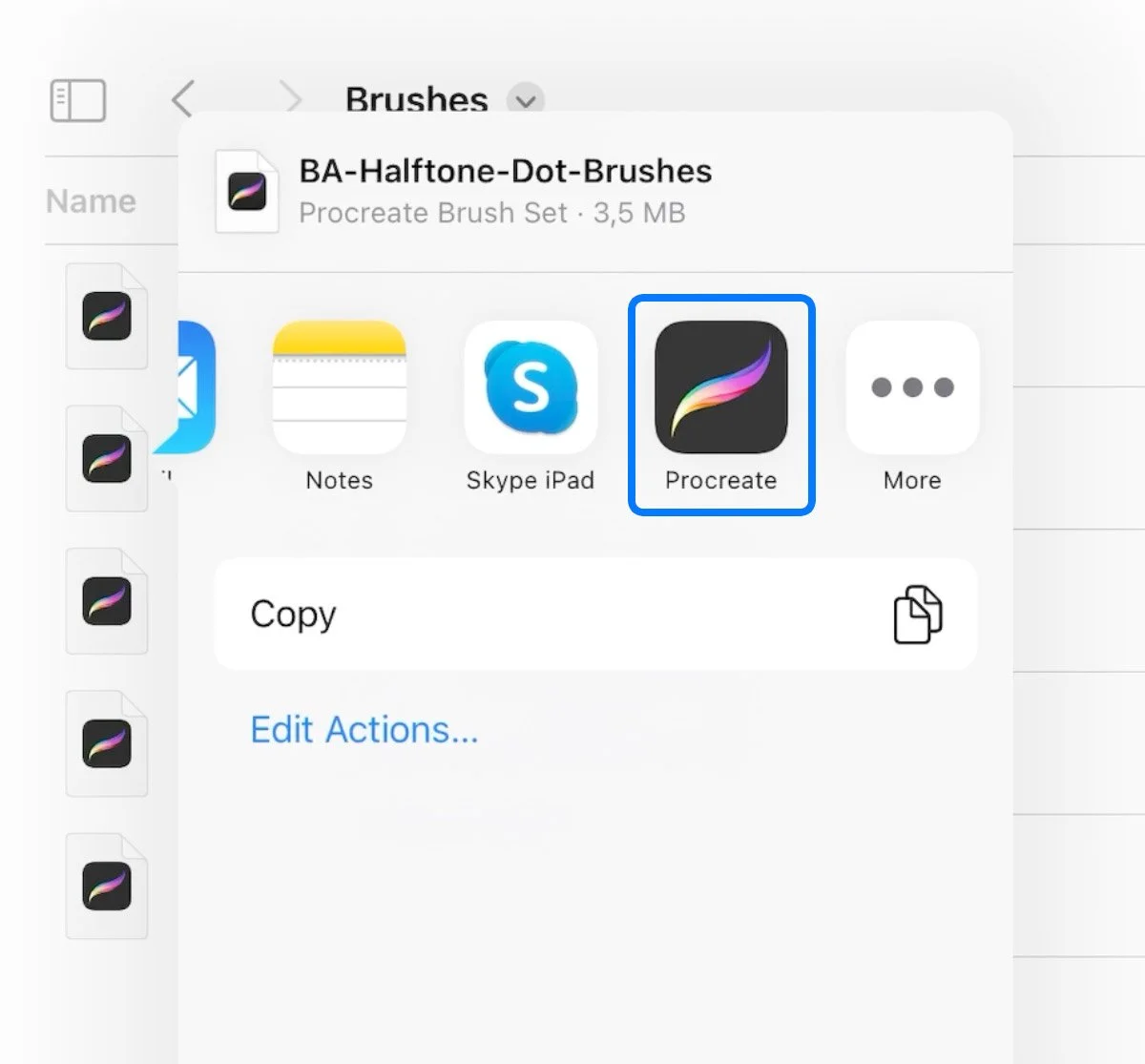This screenshot has width=1145, height=1064.
Task: Click the forward navigation chevron
Action: tap(291, 98)
